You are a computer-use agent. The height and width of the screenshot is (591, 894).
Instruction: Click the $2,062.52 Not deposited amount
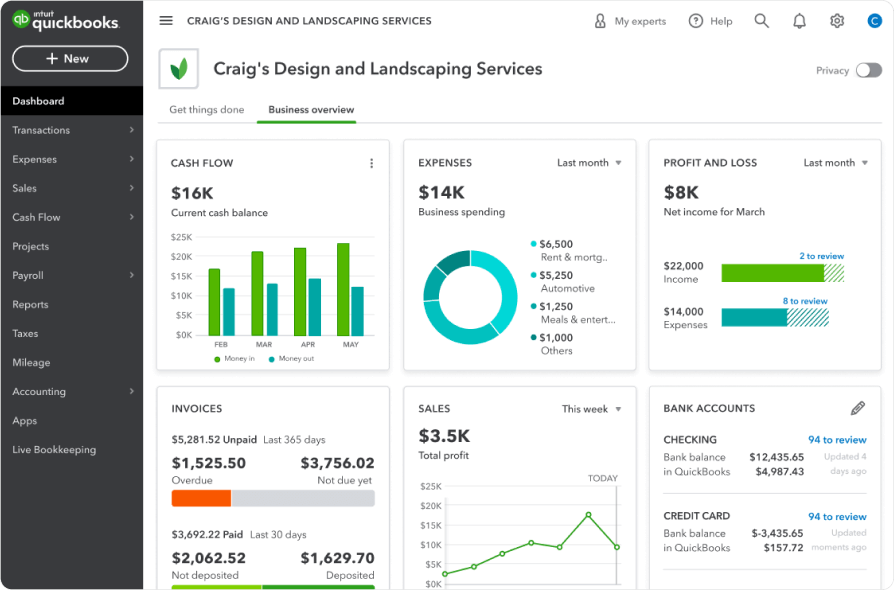point(209,558)
